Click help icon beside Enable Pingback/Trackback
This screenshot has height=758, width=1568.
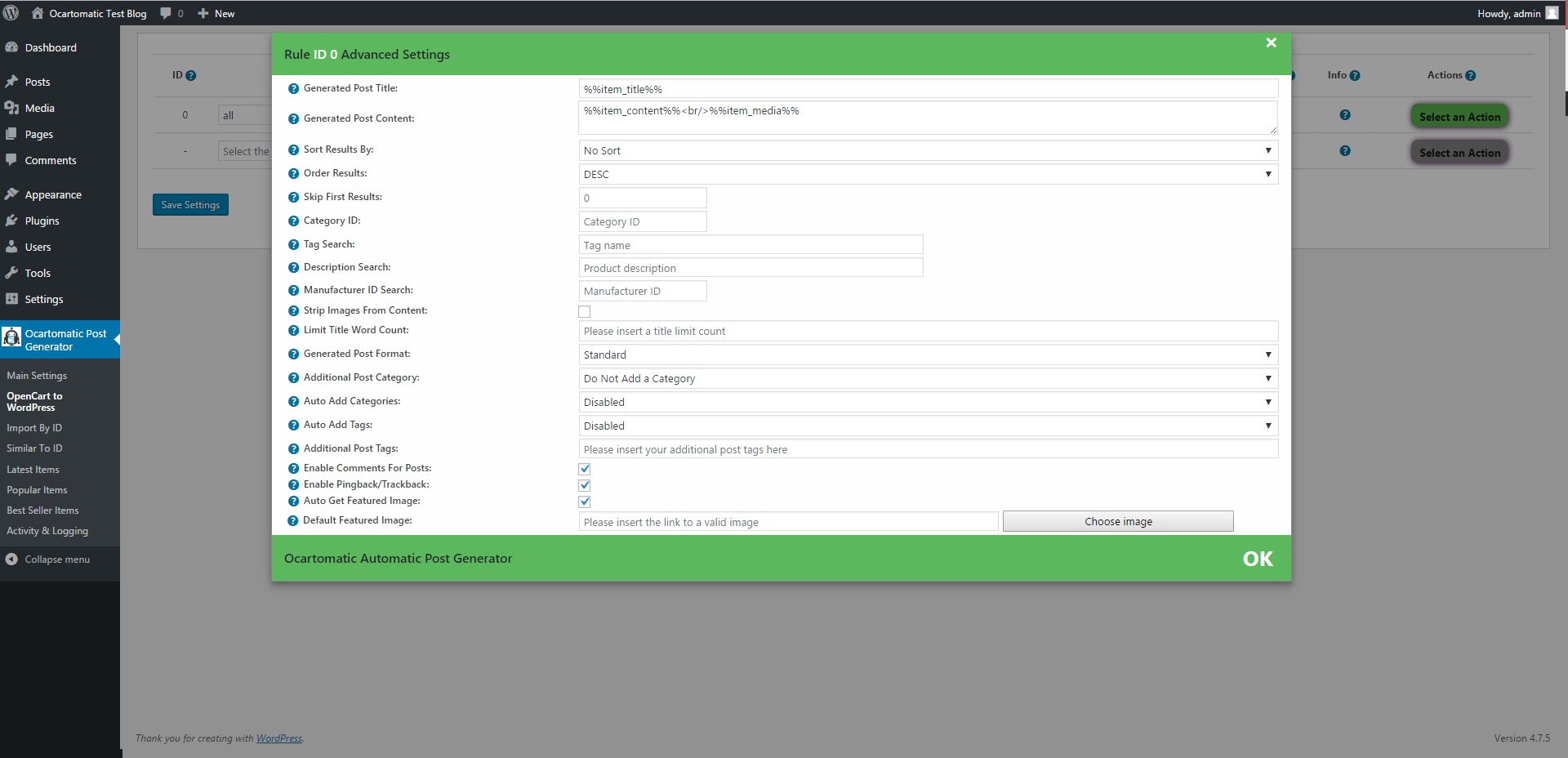point(293,485)
